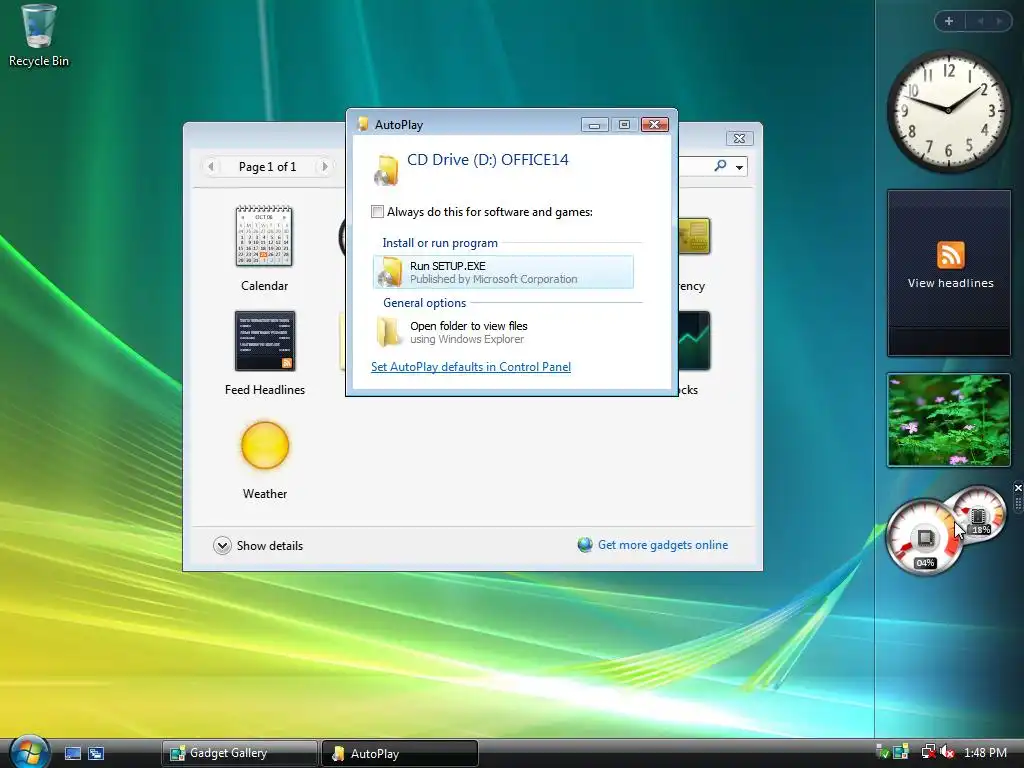Click the sidebar analog Clock gadget
The width and height of the screenshot is (1024, 768).
pyautogui.click(x=948, y=111)
